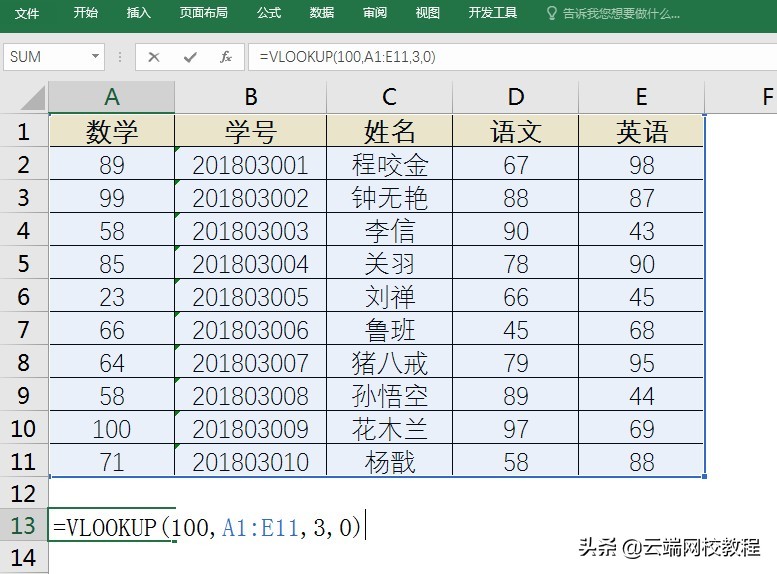Select column D header
This screenshot has width=777, height=574.
click(515, 97)
